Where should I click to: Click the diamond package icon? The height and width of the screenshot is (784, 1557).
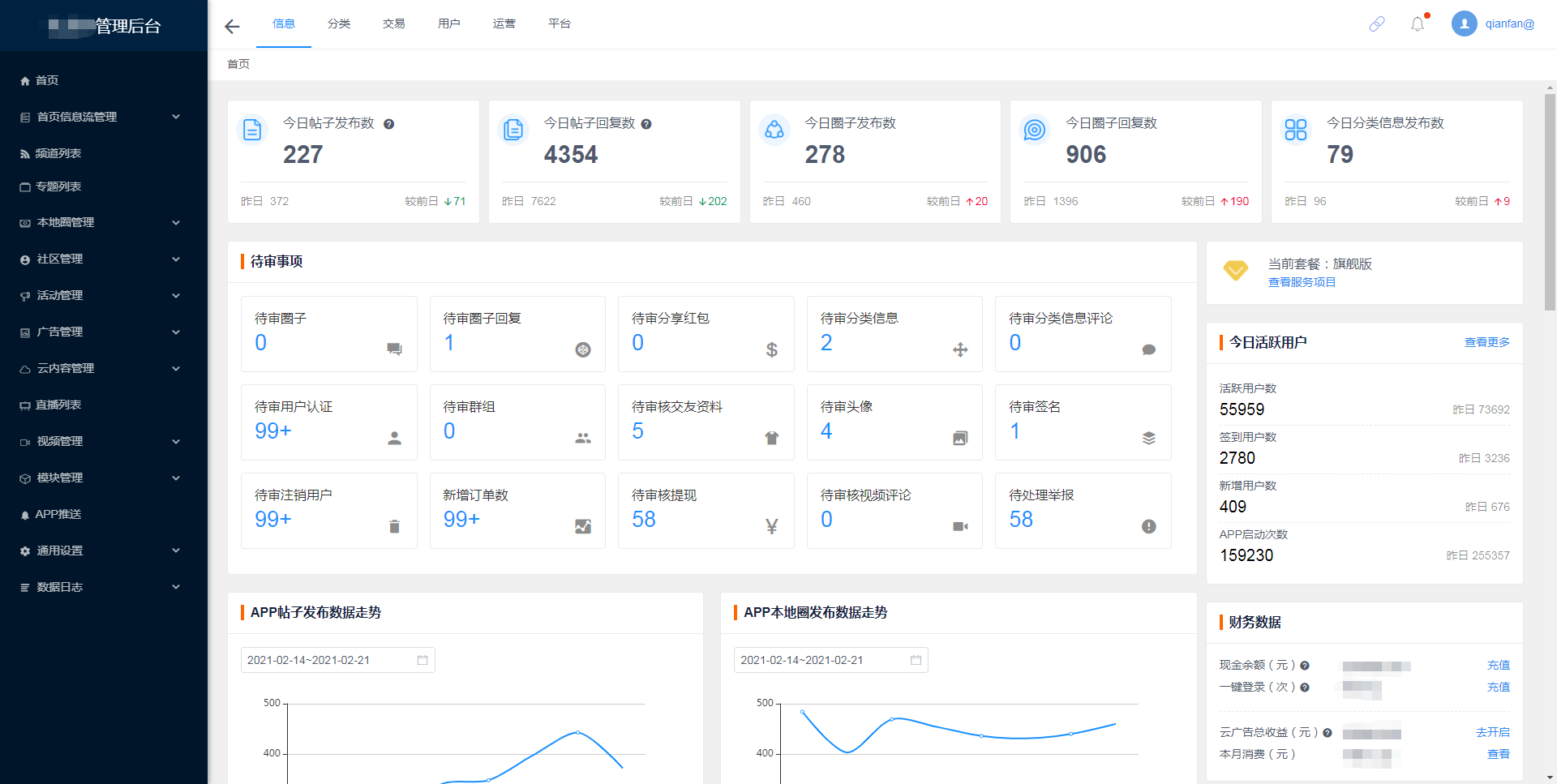(x=1236, y=271)
